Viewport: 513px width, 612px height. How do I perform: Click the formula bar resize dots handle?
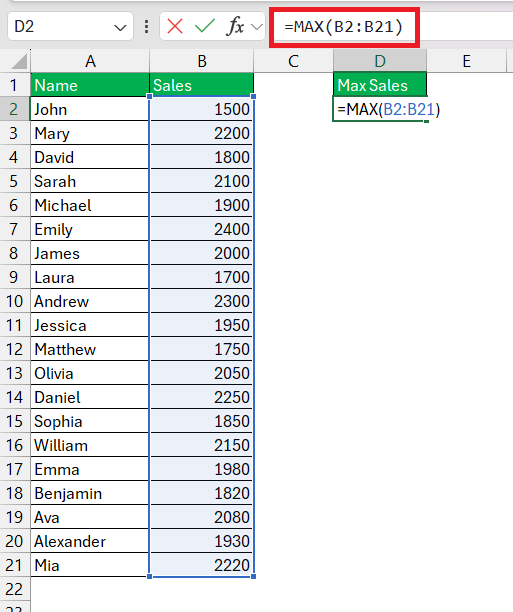click(146, 27)
